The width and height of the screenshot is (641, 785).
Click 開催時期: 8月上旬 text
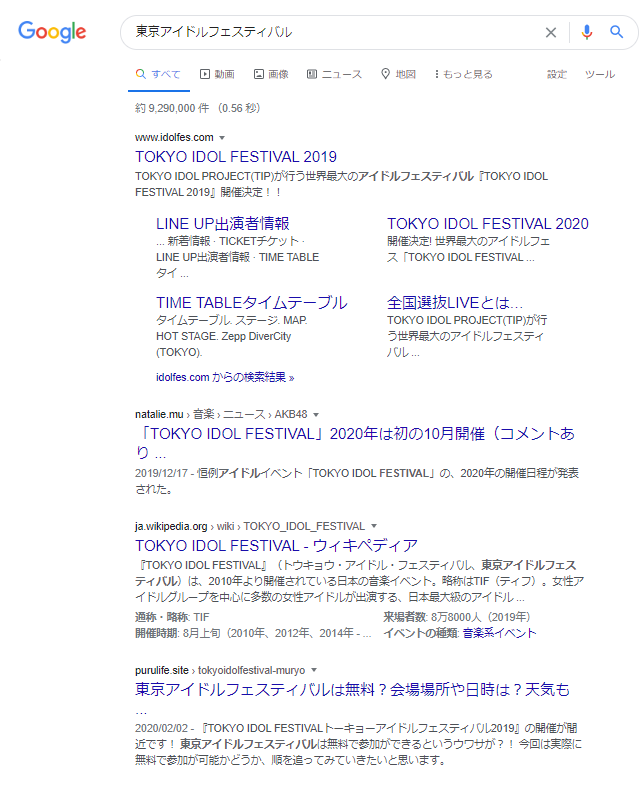[x=253, y=633]
